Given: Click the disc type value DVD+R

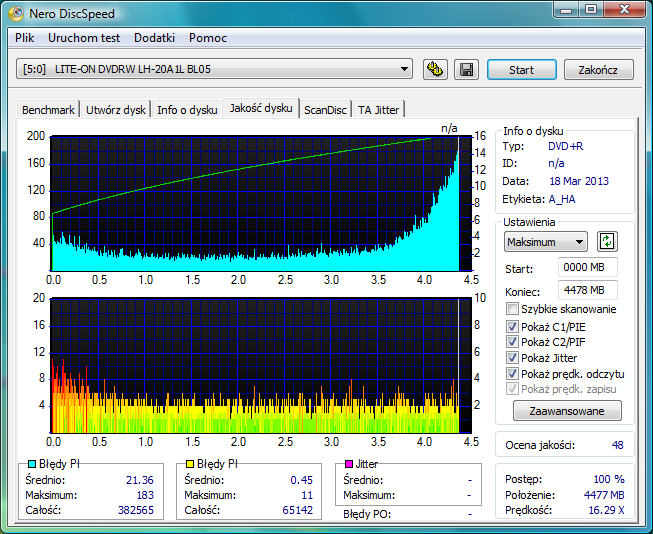Looking at the screenshot, I should click(x=566, y=147).
